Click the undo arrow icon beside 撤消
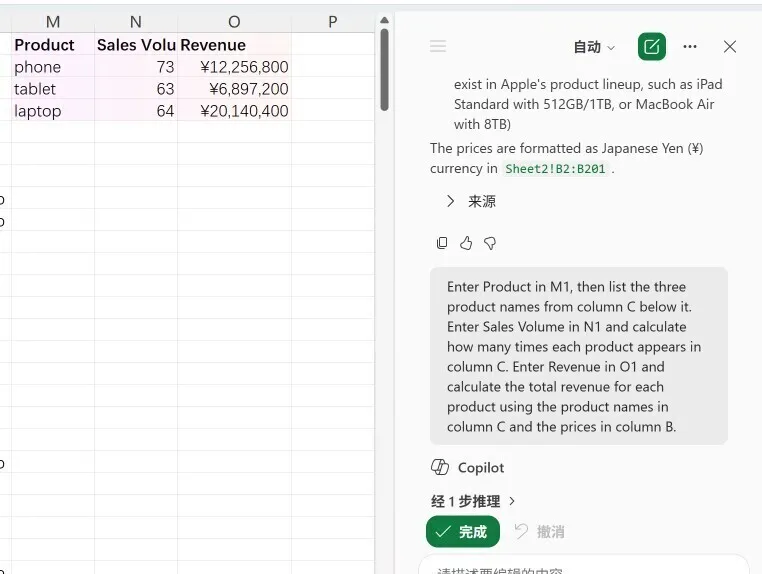Screen dimensions: 762x574 [521, 531]
